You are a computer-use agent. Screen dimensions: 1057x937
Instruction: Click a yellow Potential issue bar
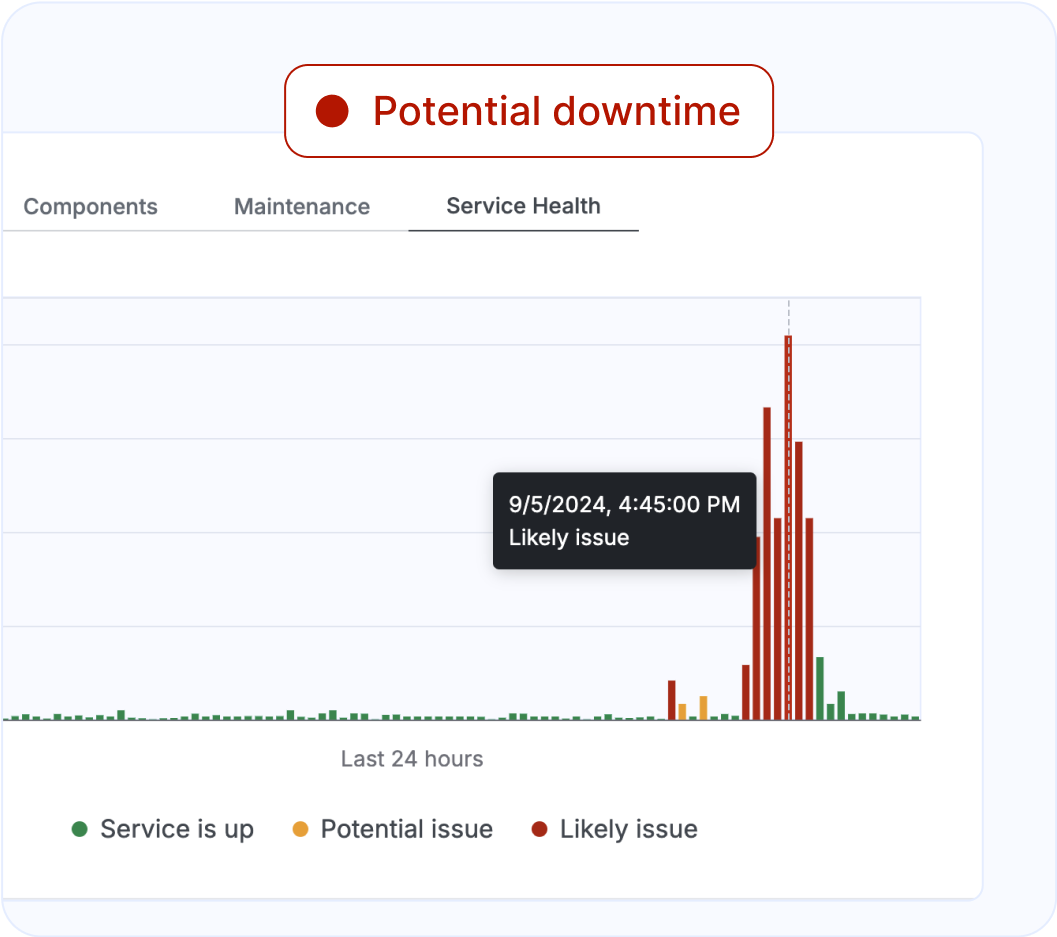click(702, 708)
